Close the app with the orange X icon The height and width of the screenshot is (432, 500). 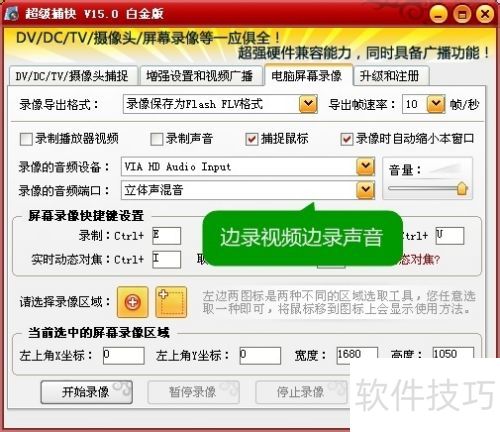click(485, 14)
